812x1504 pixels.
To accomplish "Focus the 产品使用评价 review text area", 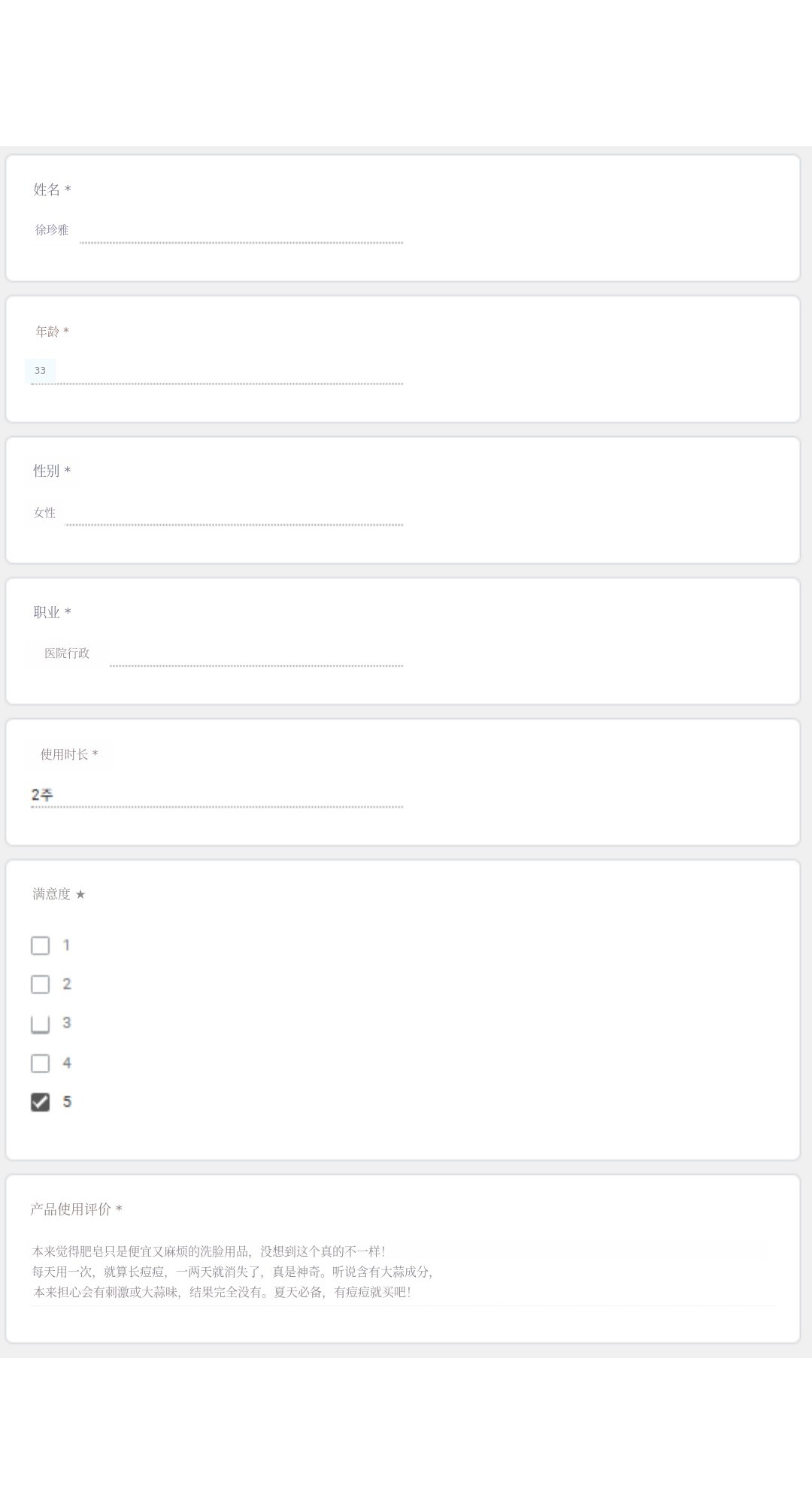I will tap(402, 1272).
